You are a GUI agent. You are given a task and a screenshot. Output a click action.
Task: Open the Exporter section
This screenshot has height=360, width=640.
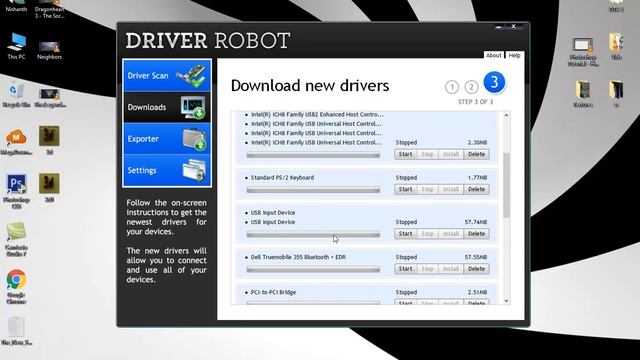click(167, 139)
